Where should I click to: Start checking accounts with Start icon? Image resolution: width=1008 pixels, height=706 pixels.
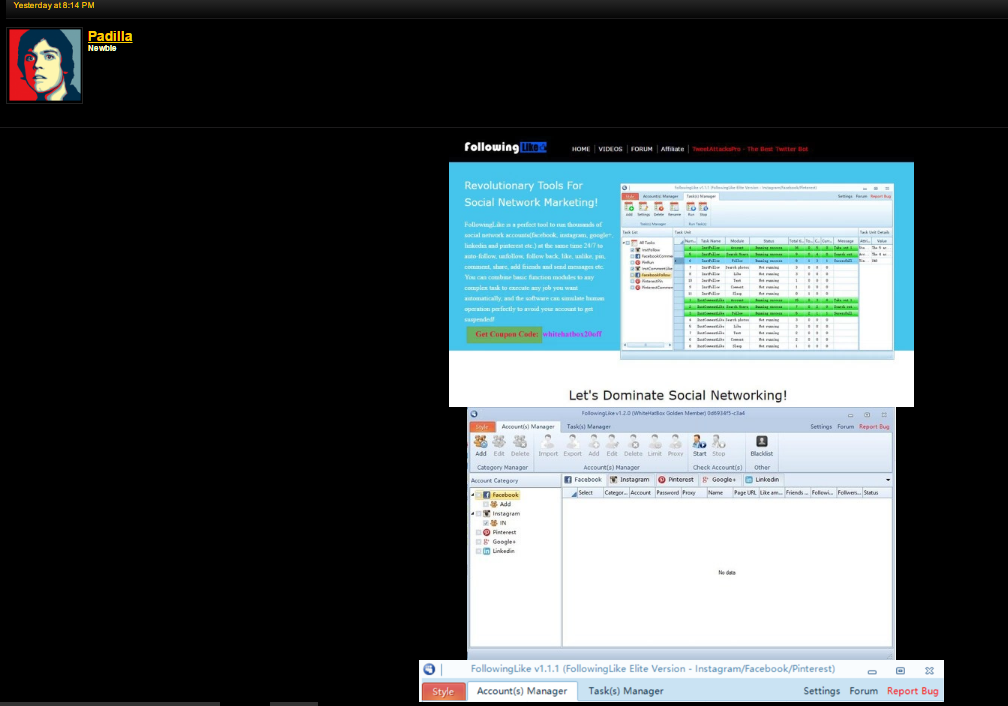[x=699, y=442]
